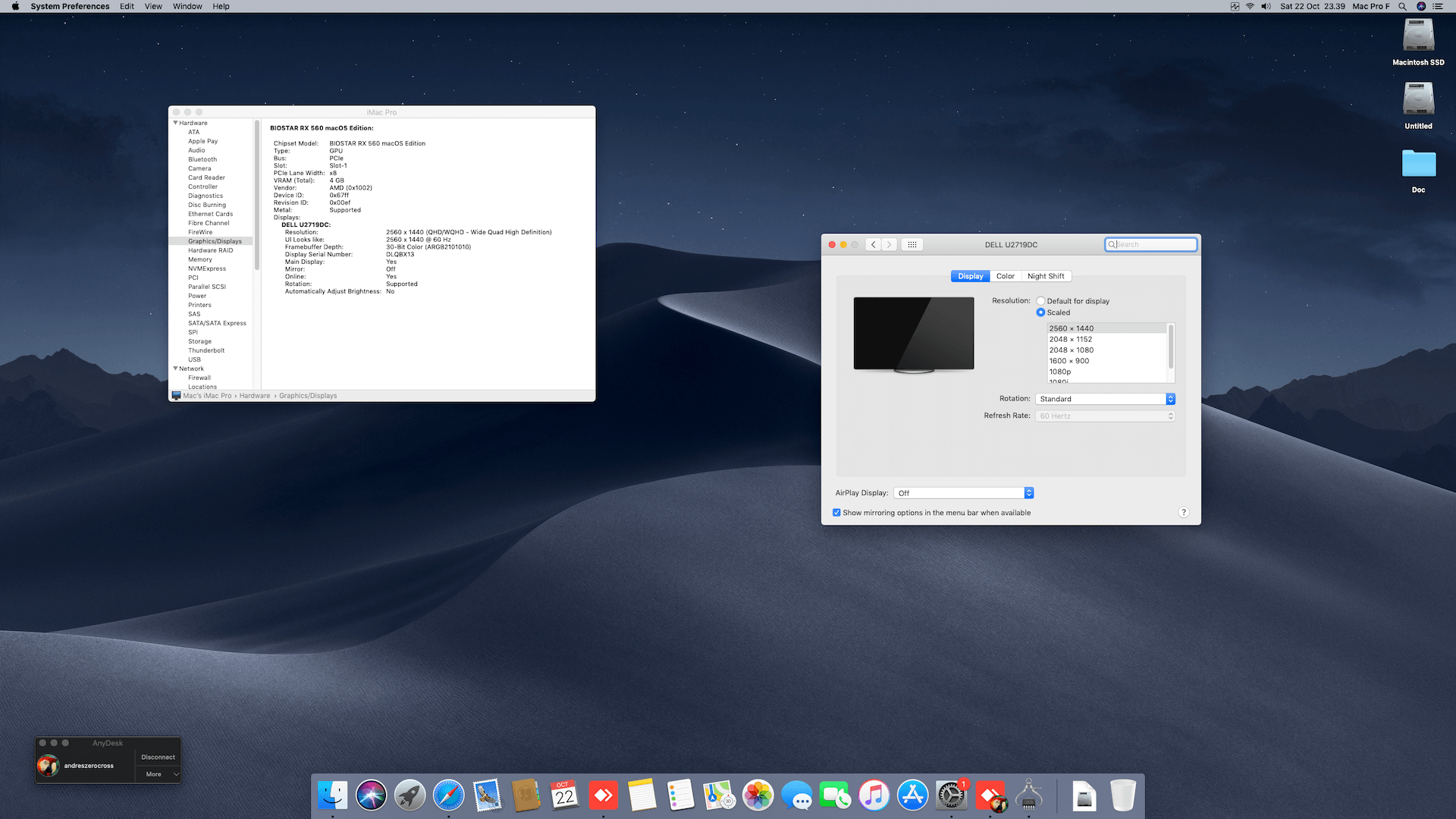Select 2048 × 1080 resolution
This screenshot has height=819, width=1456.
pos(1106,350)
